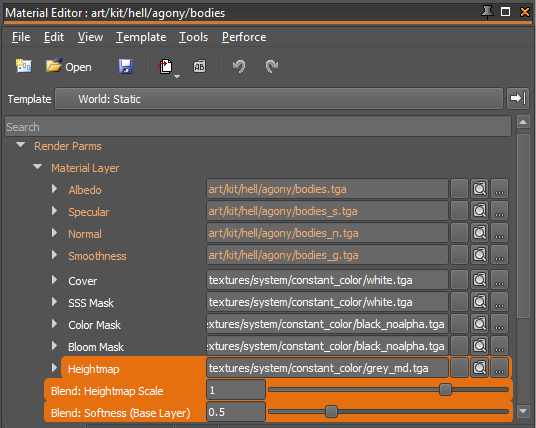Open the clipboard icon dropdown arrow
Viewport: 536px width, 428px height.
(x=177, y=77)
